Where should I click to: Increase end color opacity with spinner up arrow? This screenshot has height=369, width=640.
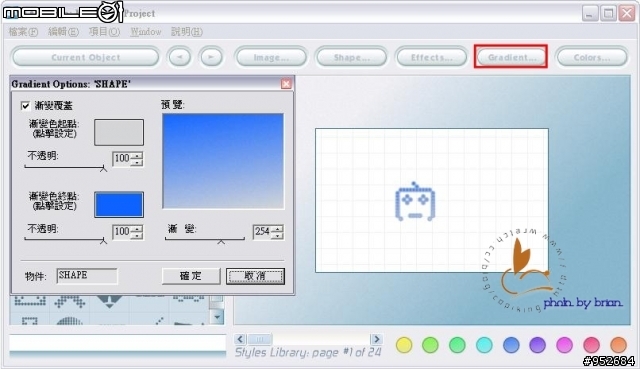click(138, 228)
